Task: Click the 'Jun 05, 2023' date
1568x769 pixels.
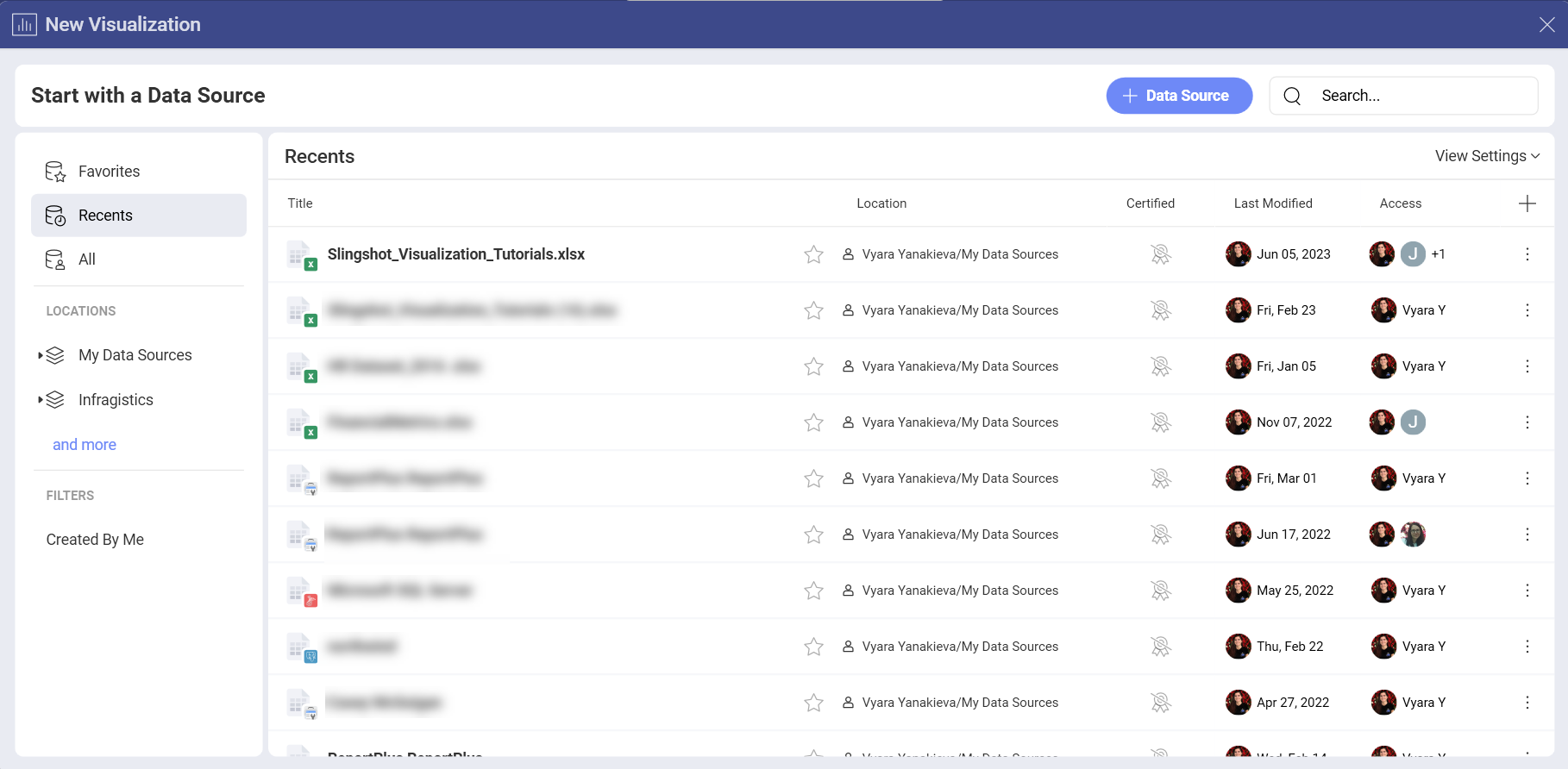Action: click(x=1294, y=254)
